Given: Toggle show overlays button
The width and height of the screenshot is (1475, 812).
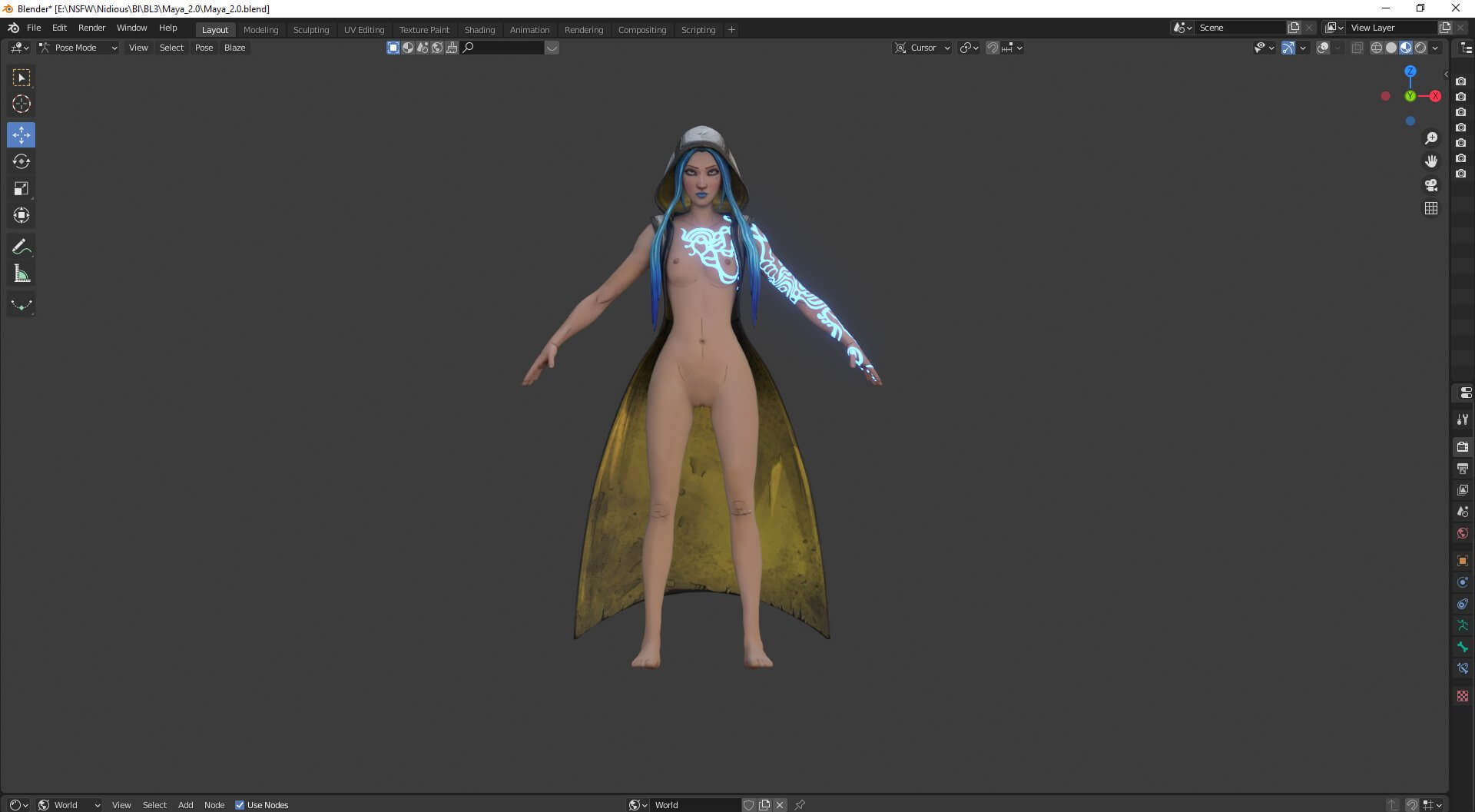Looking at the screenshot, I should coord(1323,48).
